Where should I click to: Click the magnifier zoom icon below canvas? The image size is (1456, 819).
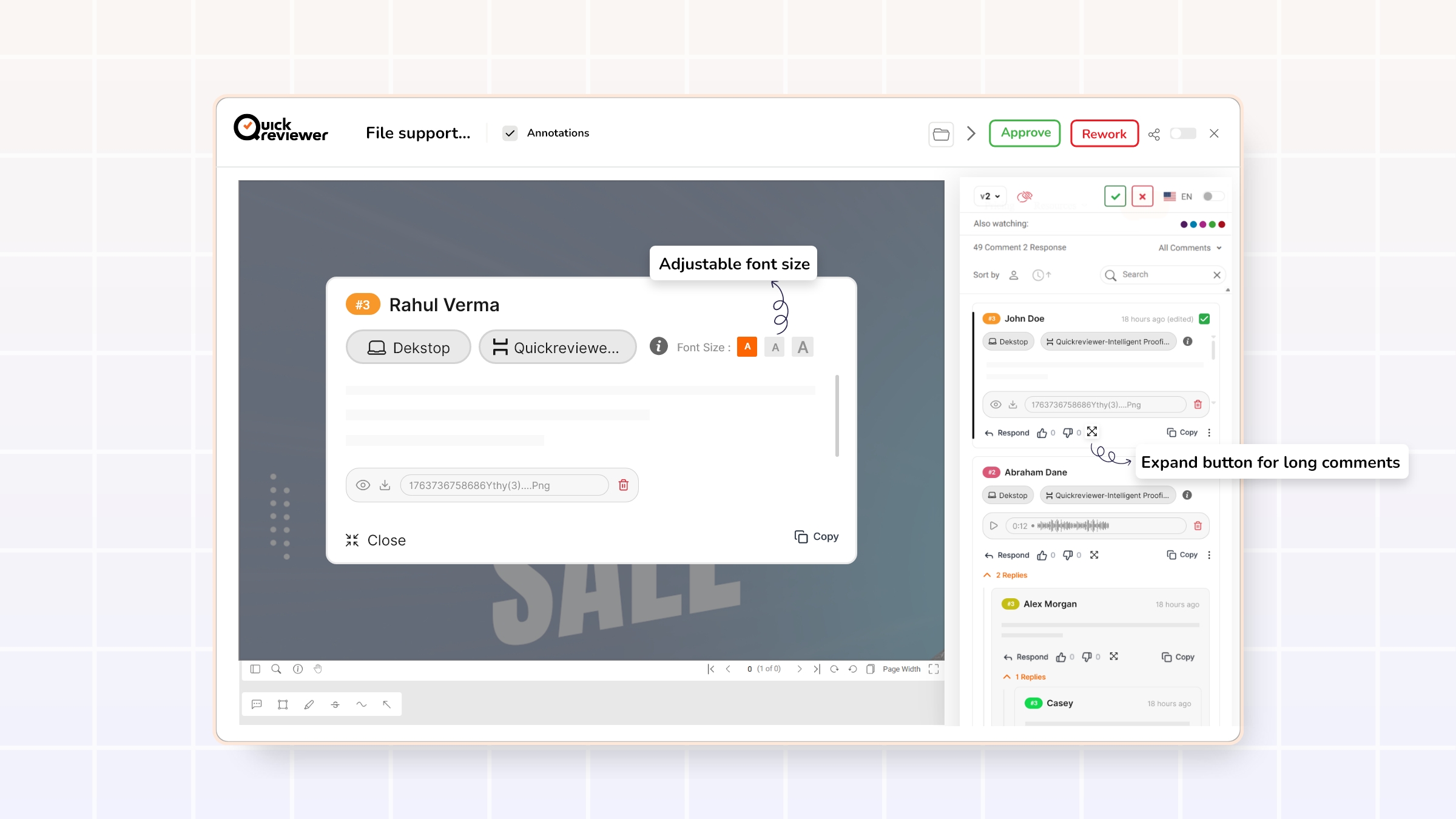[276, 669]
